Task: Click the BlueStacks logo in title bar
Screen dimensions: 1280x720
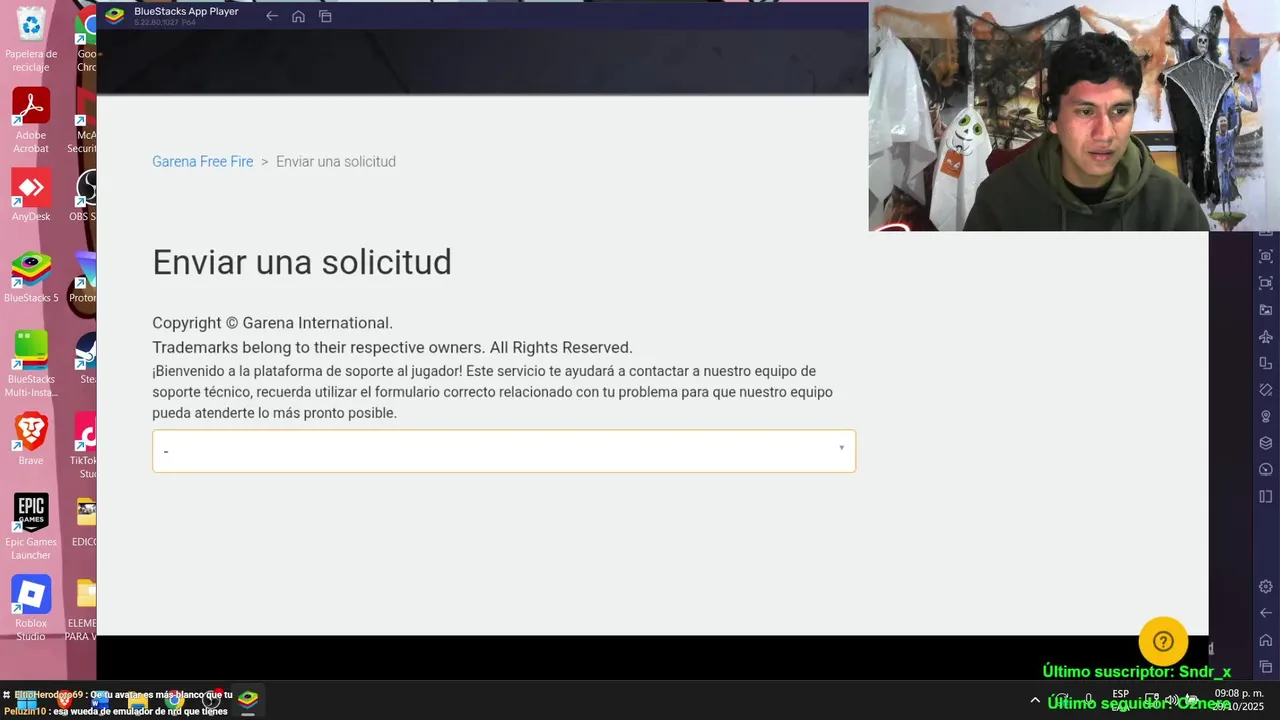Action: [x=115, y=15]
